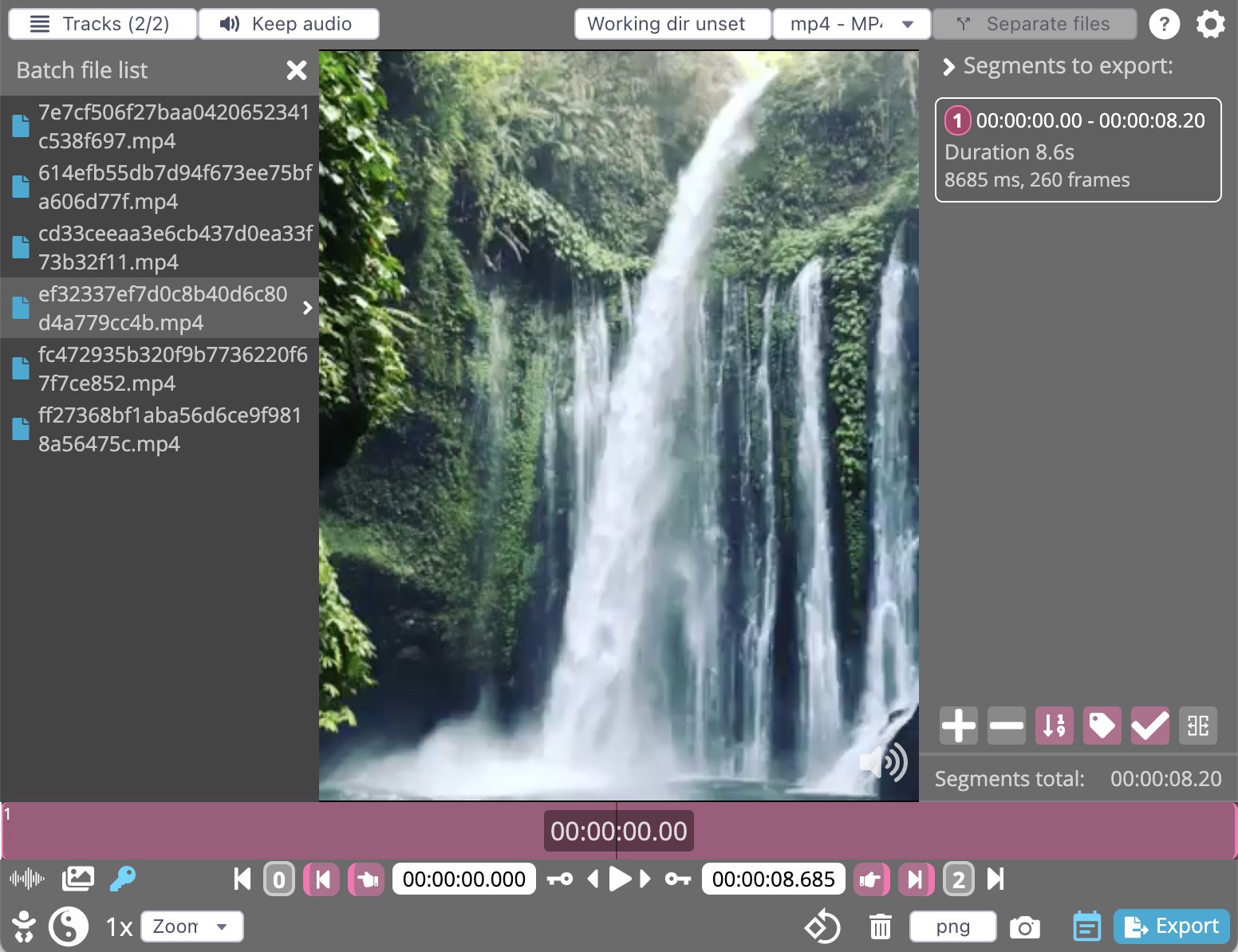Delete source file with trash icon
This screenshot has width=1238, height=952.
coord(881,926)
